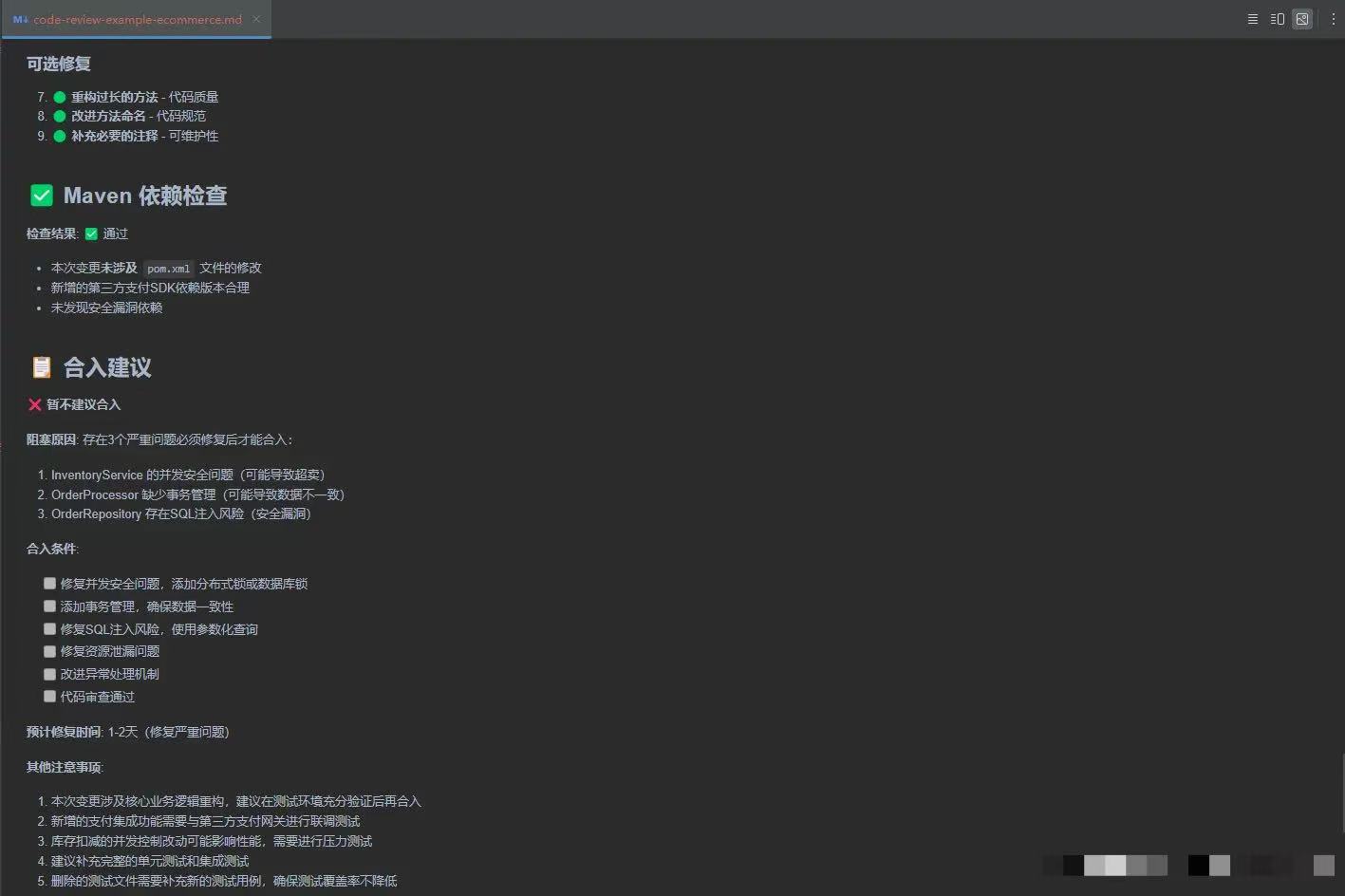Viewport: 1345px width, 896px height.
Task: Open the three-dot more options menu
Action: click(1333, 19)
